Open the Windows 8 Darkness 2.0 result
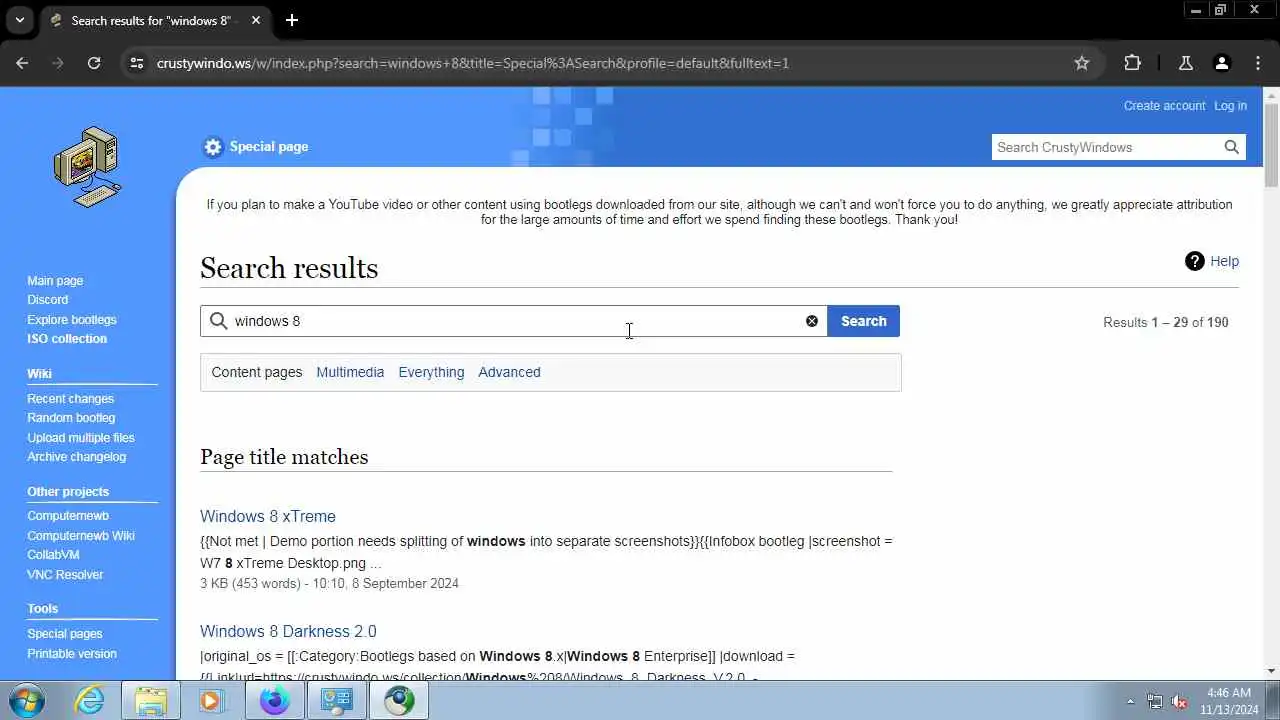The width and height of the screenshot is (1280, 720). 288,631
